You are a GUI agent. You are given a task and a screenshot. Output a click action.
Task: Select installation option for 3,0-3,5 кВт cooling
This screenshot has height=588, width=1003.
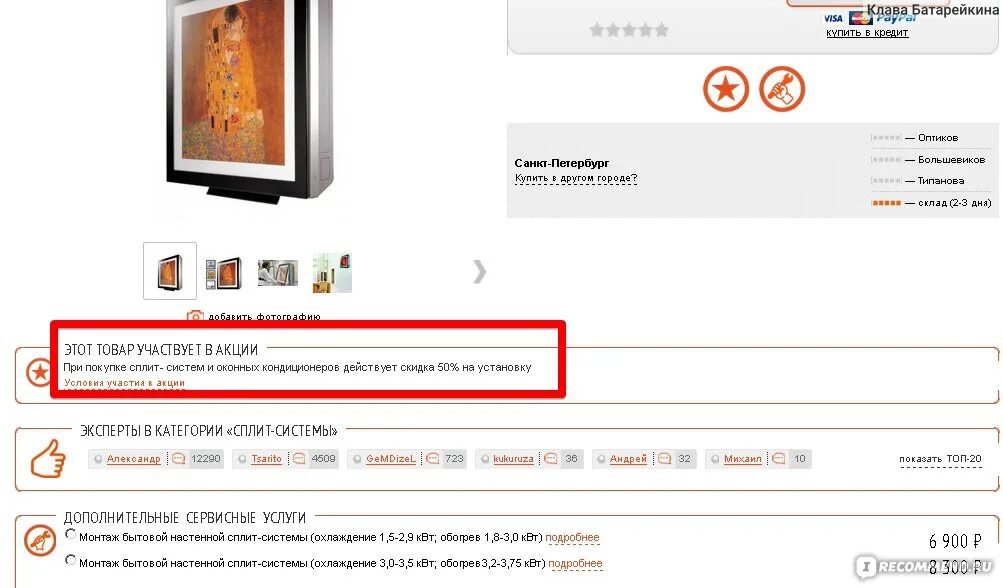pos(70,560)
